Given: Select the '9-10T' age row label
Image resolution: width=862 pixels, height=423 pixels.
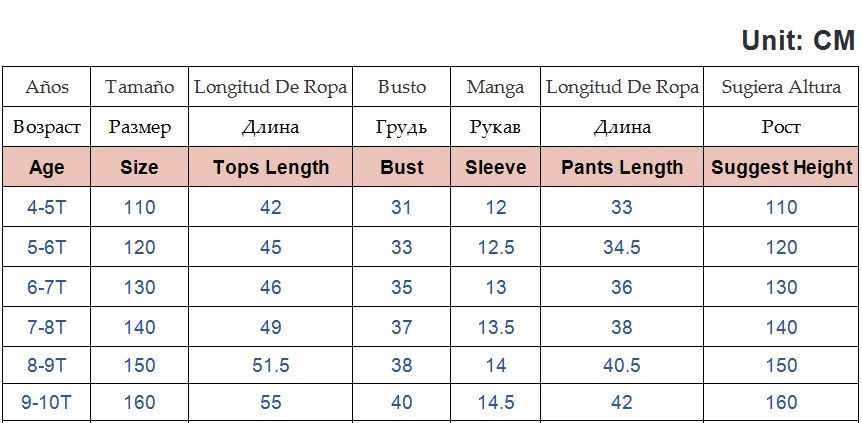Looking at the screenshot, I should tap(47, 402).
